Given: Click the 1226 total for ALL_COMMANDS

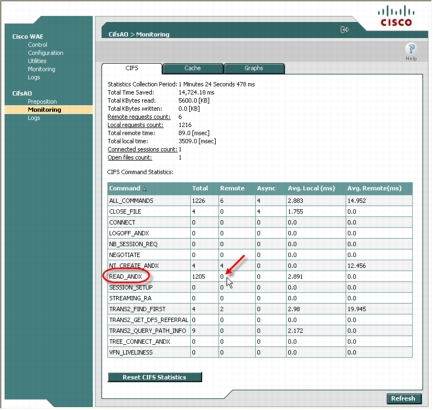Looking at the screenshot, I should [199, 201].
